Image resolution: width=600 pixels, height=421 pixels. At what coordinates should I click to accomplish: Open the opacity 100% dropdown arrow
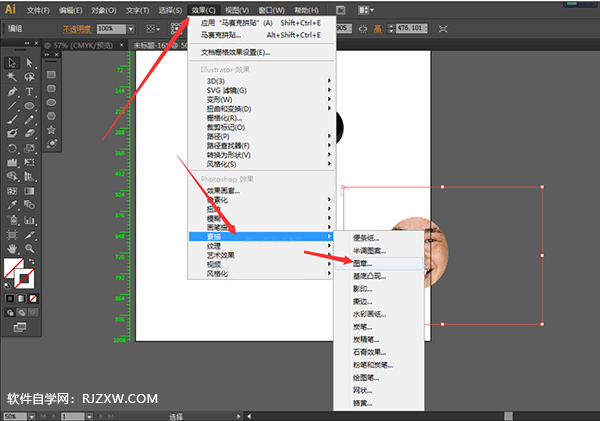(x=131, y=29)
